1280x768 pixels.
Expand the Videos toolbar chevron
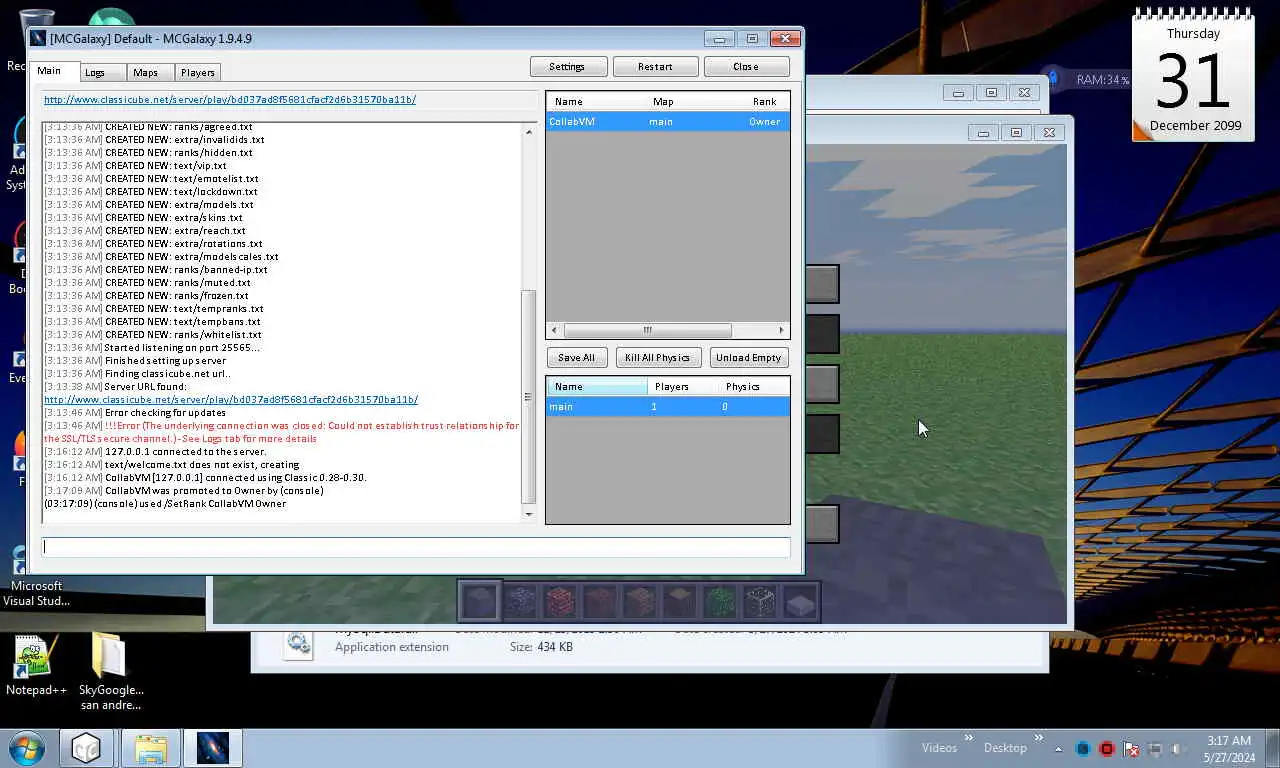coord(968,739)
